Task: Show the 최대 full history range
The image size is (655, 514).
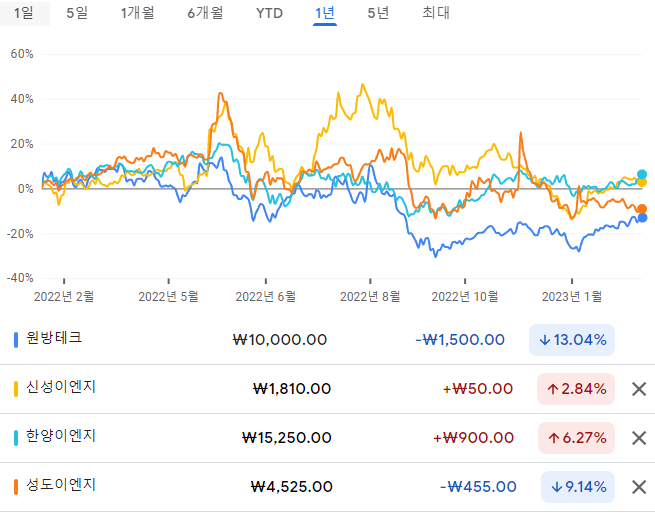Action: pyautogui.click(x=436, y=13)
